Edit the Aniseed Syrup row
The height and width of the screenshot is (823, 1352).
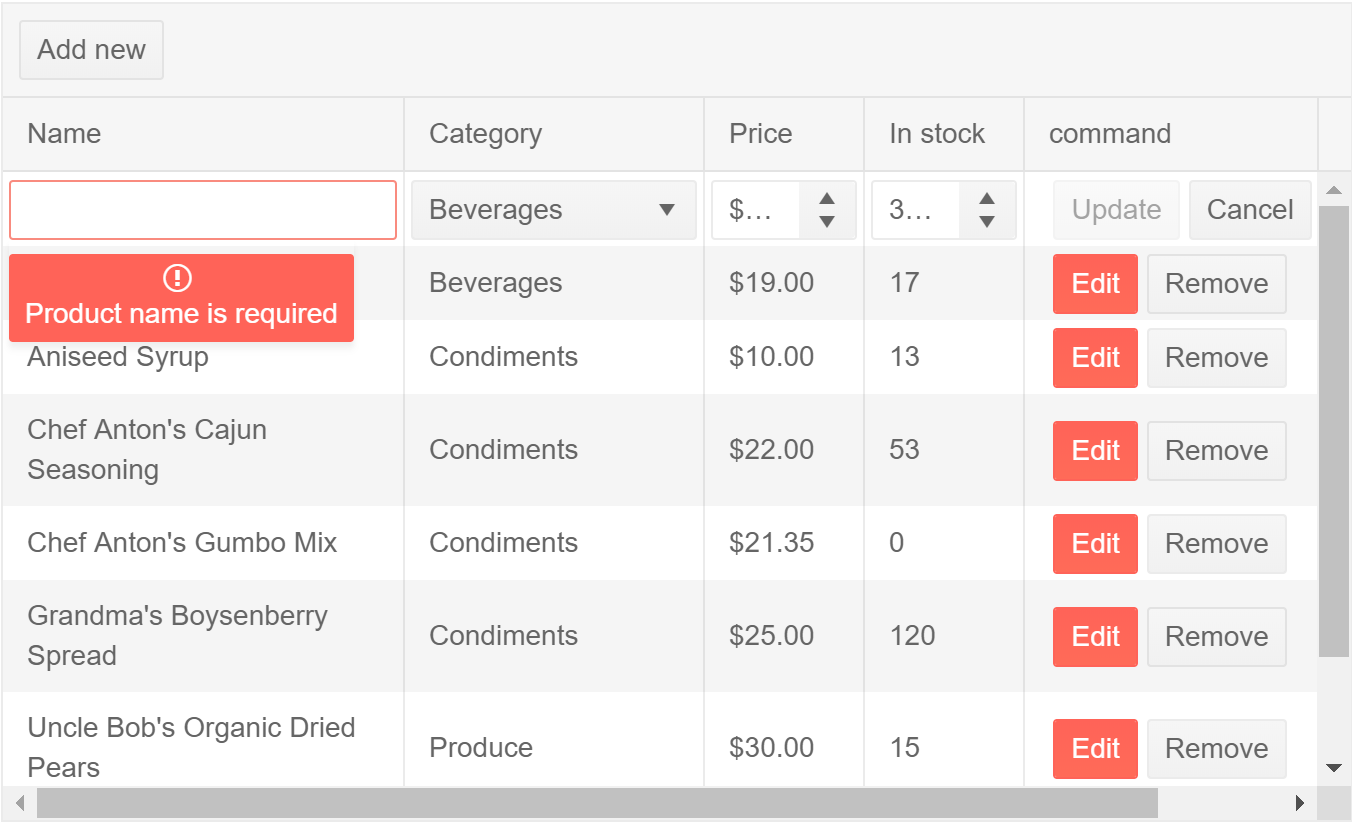[1095, 357]
